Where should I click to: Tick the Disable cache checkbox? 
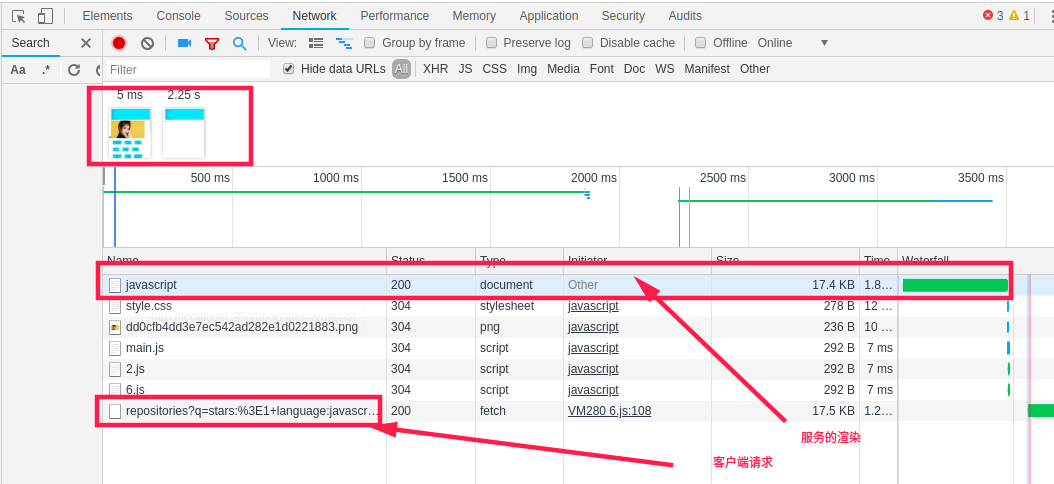[x=588, y=43]
